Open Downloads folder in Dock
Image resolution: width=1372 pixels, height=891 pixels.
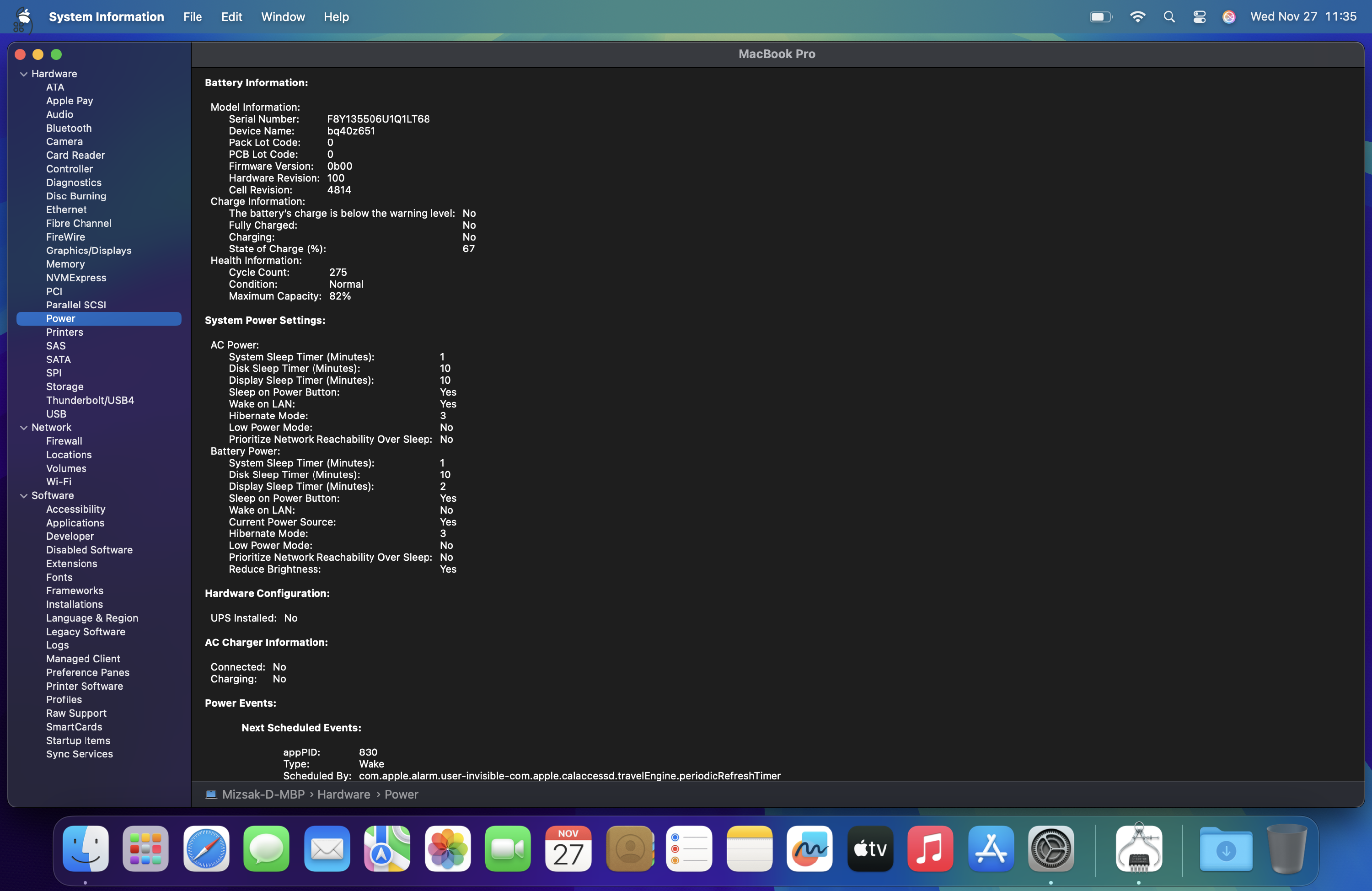[x=1226, y=848]
